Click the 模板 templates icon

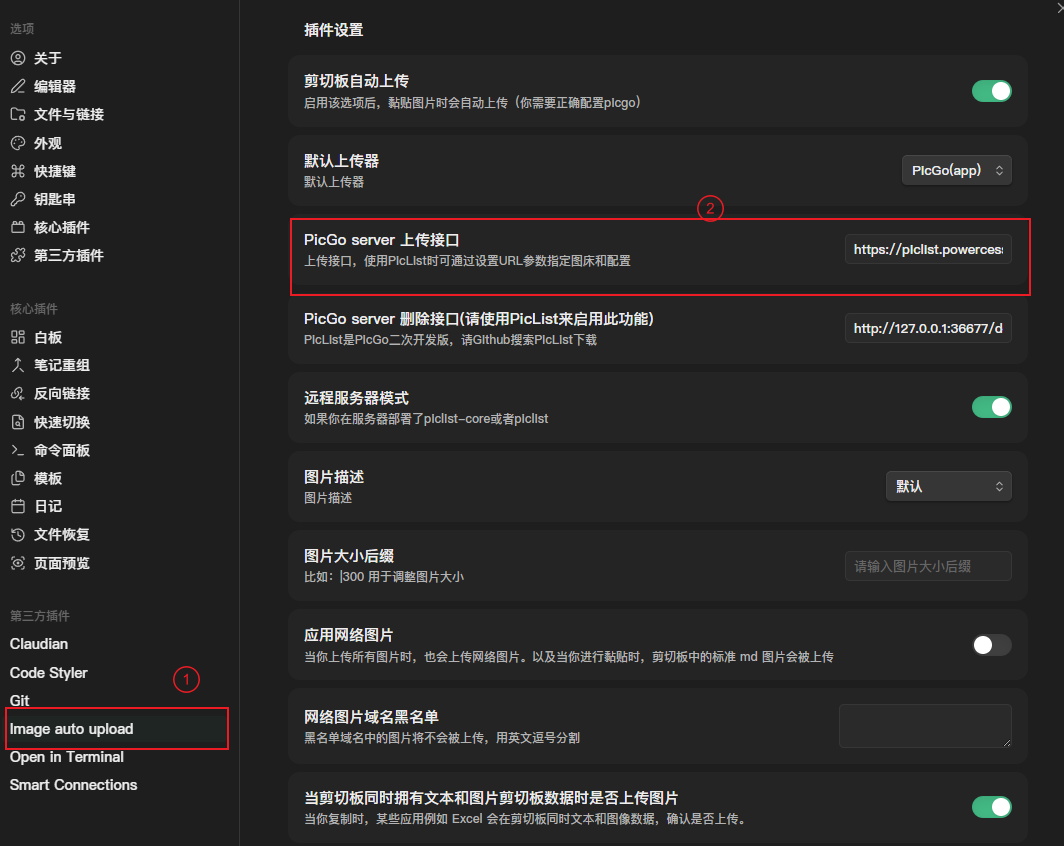[18, 478]
